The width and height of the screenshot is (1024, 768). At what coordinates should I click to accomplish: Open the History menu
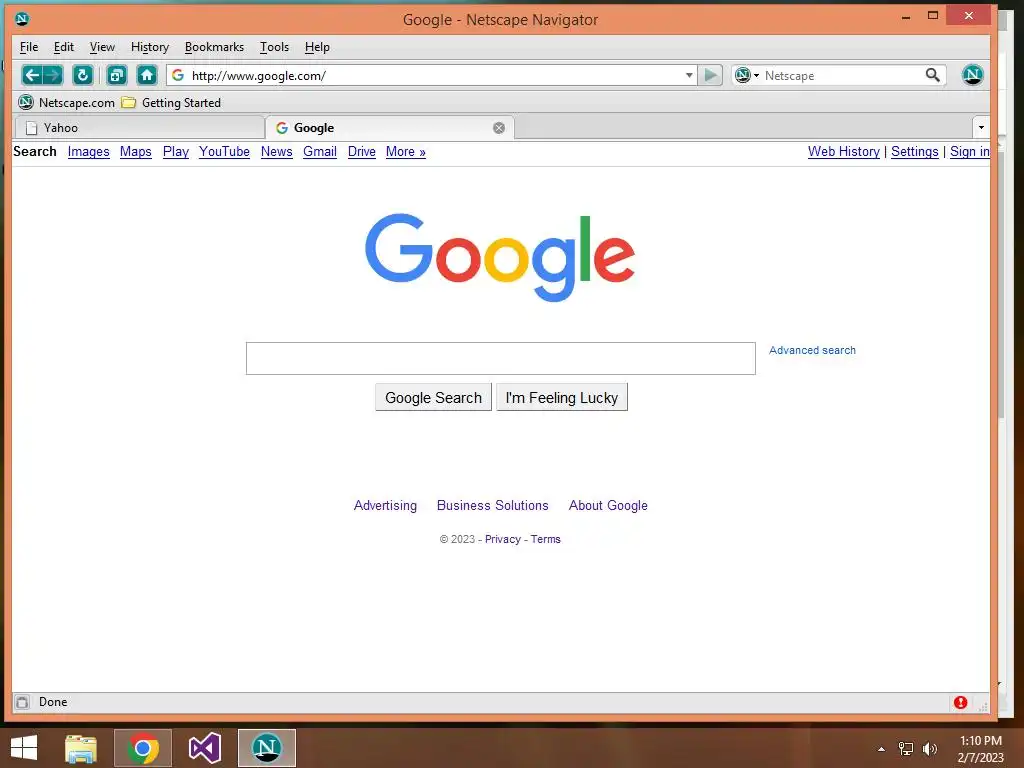[x=150, y=47]
